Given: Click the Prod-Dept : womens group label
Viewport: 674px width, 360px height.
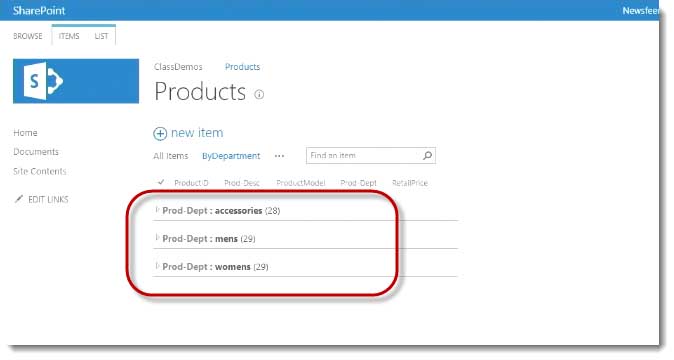Looking at the screenshot, I should click(215, 266).
